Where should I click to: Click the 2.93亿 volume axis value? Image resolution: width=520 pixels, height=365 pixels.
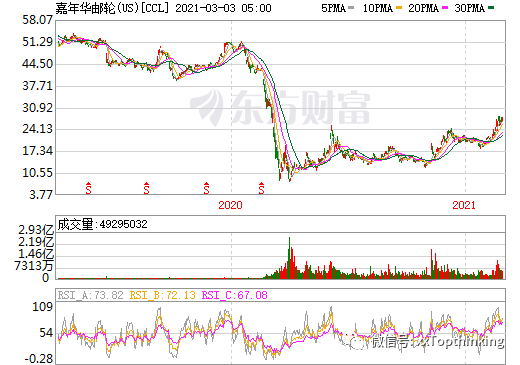click(36, 230)
